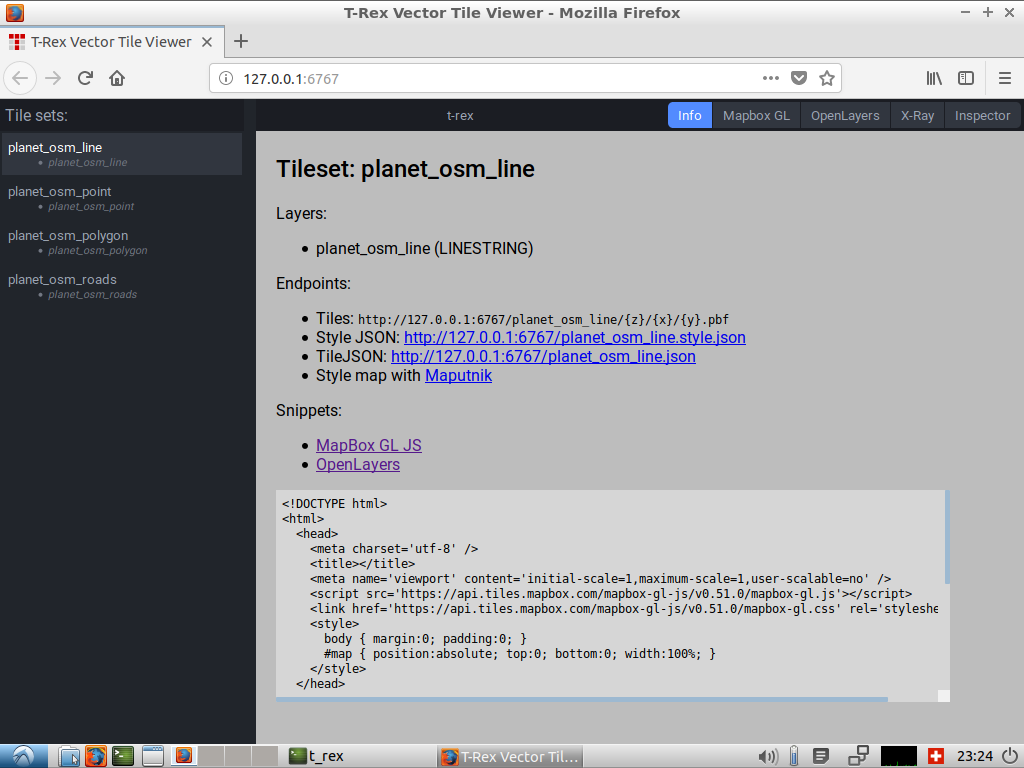Switch to the X-Ray view

pyautogui.click(x=918, y=116)
